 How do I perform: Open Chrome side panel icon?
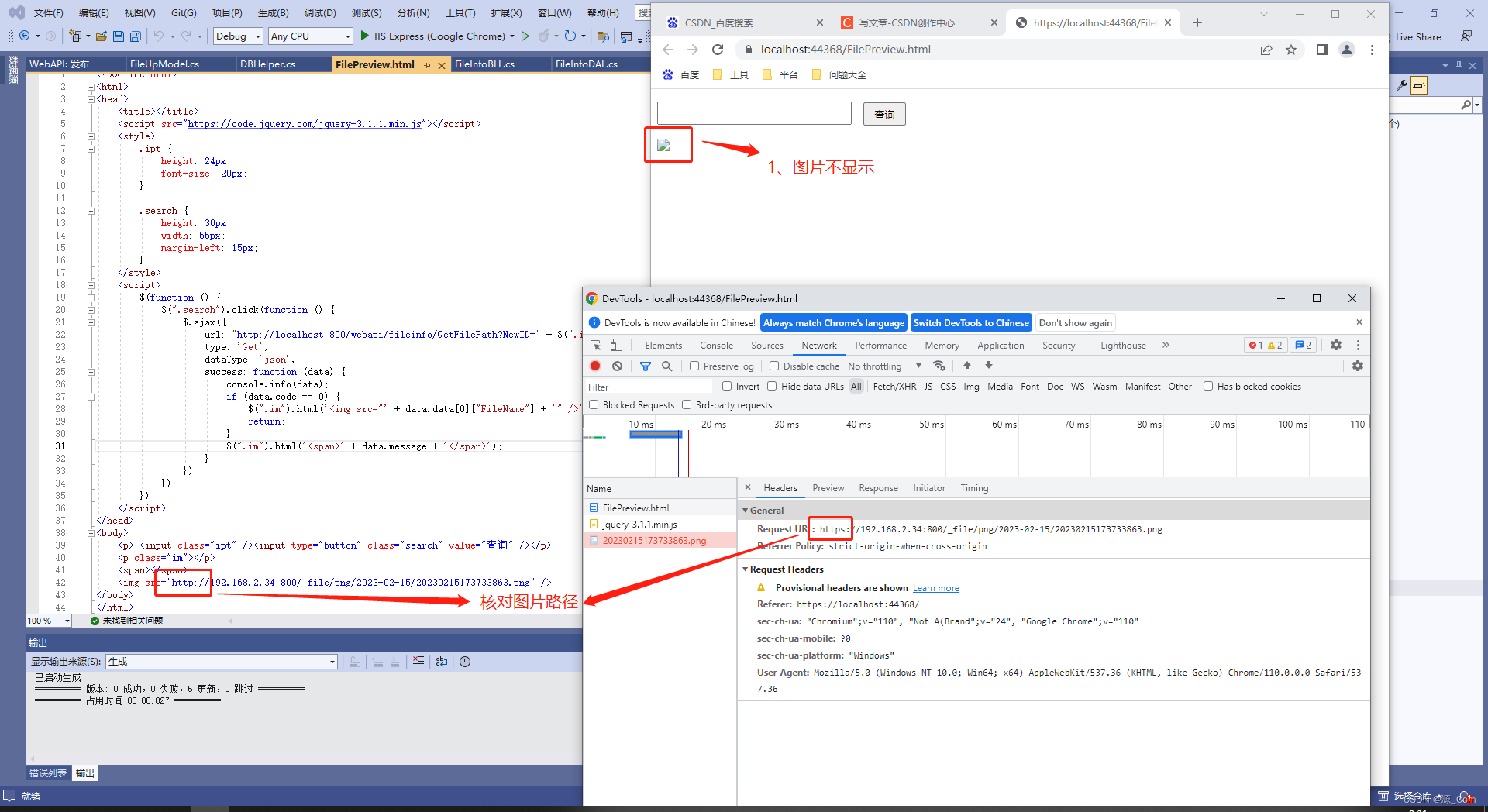pyautogui.click(x=1322, y=50)
